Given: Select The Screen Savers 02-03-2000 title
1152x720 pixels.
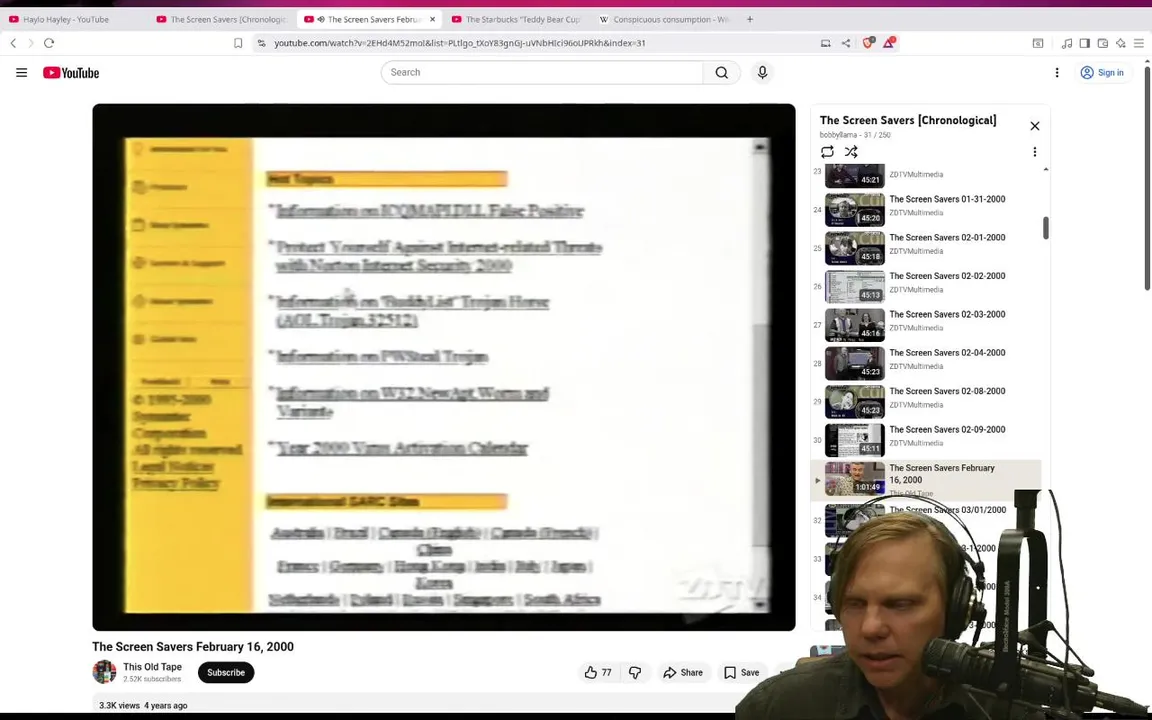Looking at the screenshot, I should (947, 314).
